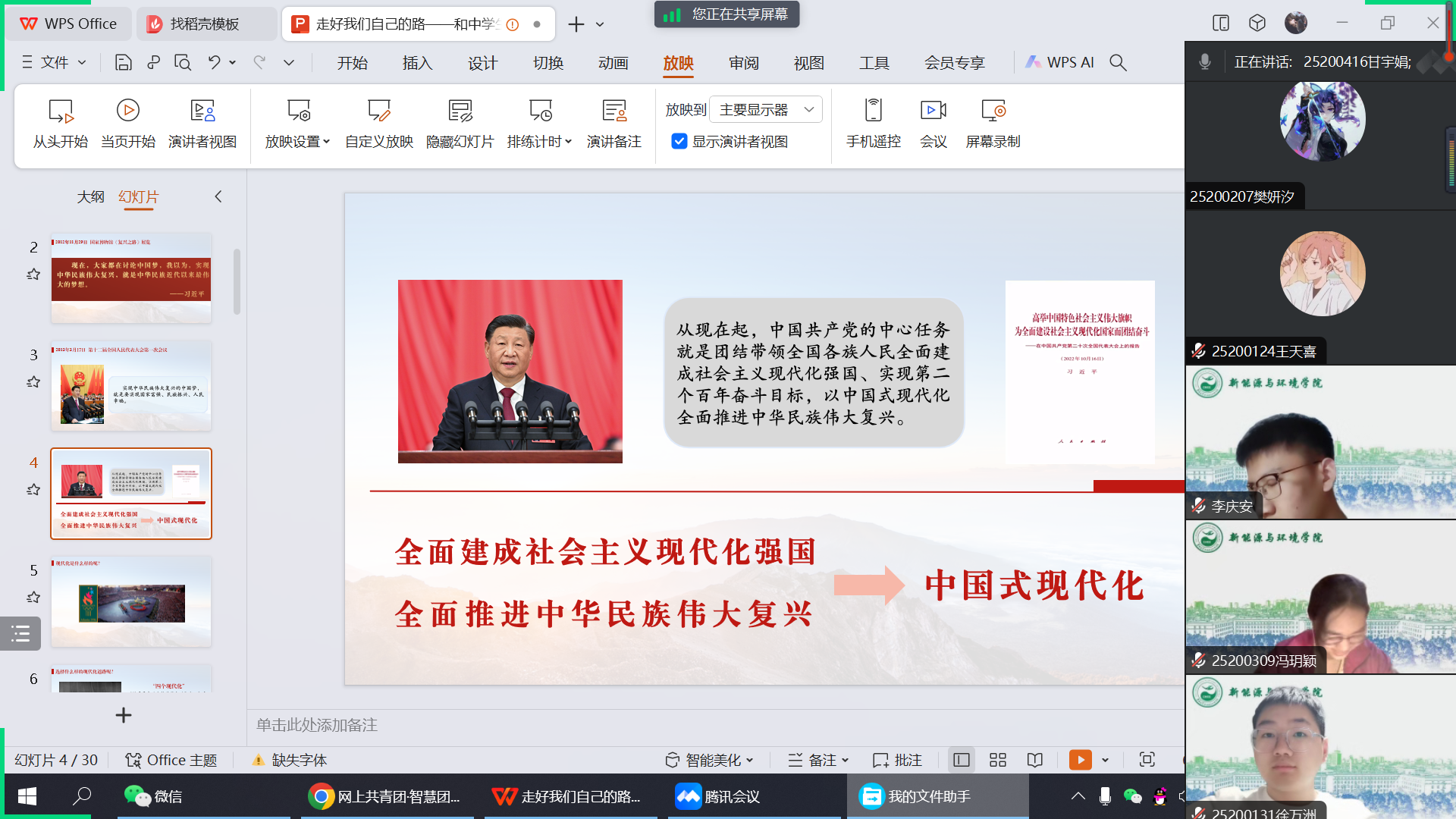Select slide 5 thumbnail
Image resolution: width=1456 pixels, height=819 pixels.
pyautogui.click(x=131, y=601)
